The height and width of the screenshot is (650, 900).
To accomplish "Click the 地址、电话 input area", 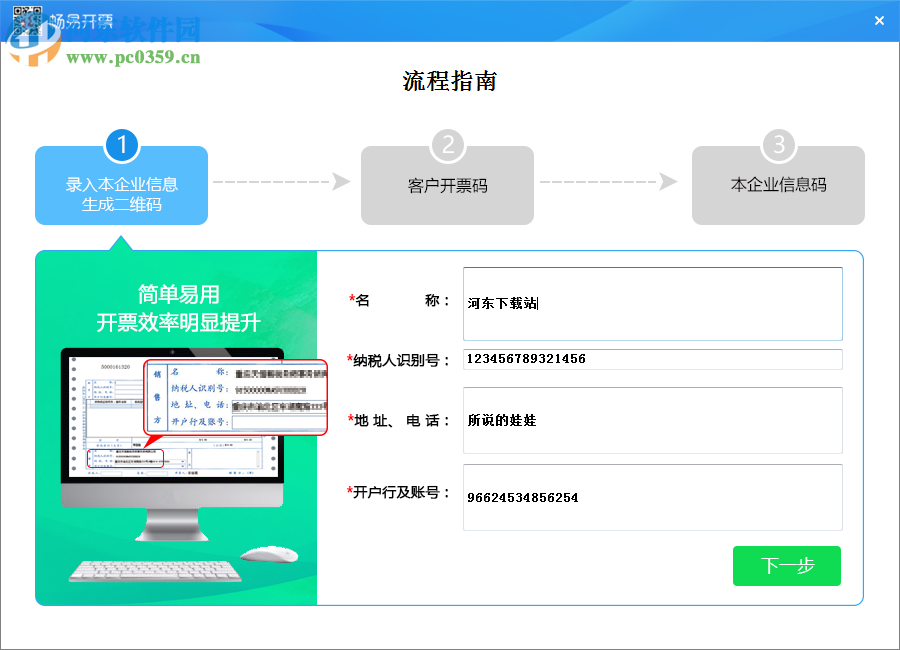I will pyautogui.click(x=650, y=420).
